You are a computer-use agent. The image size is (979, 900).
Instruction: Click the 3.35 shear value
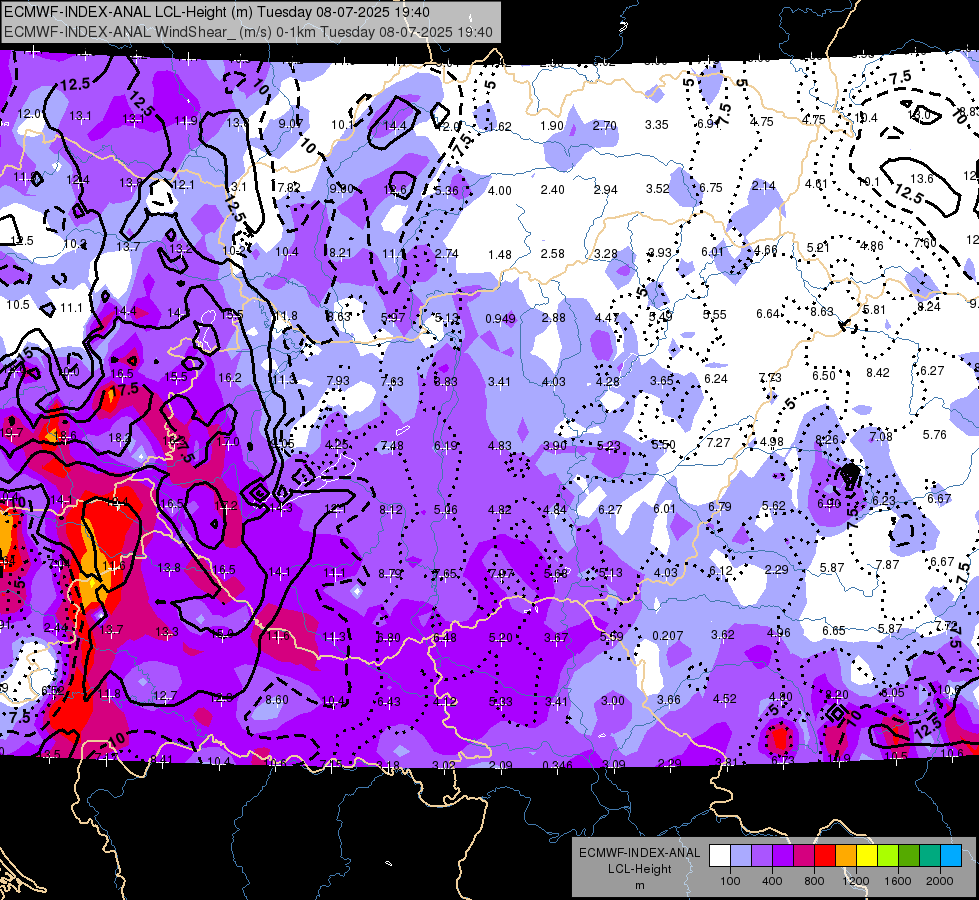[x=657, y=125]
